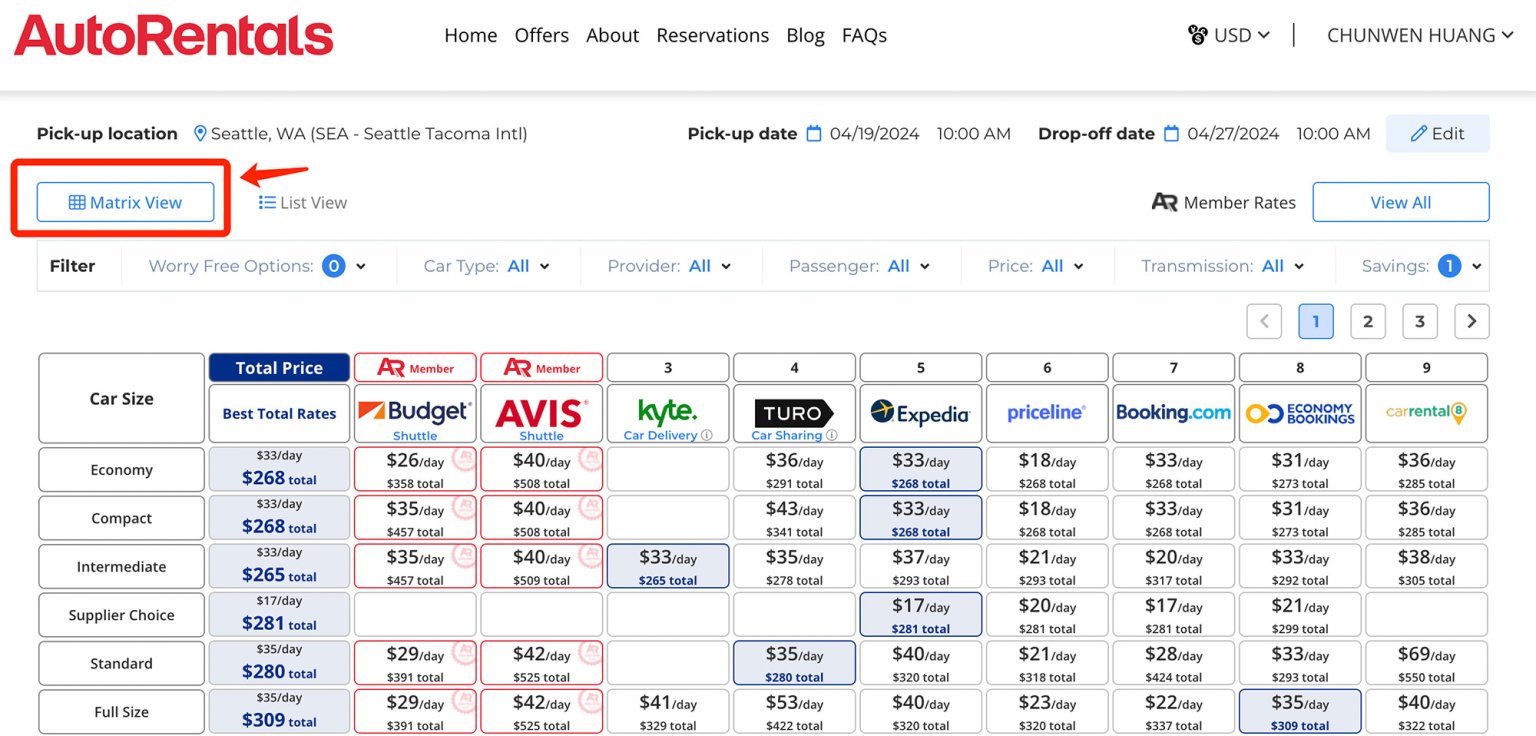Click the Budget provider logo
1536x736 pixels.
415,411
